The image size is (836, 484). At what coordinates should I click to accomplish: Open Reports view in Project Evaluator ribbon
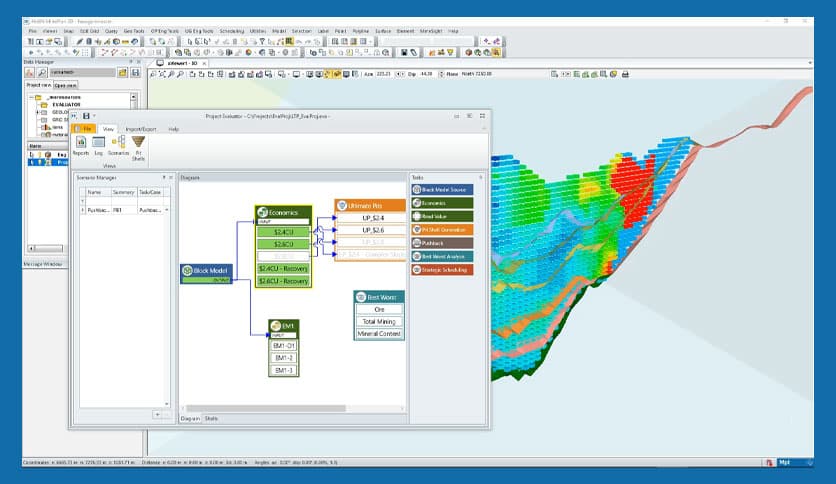click(81, 146)
